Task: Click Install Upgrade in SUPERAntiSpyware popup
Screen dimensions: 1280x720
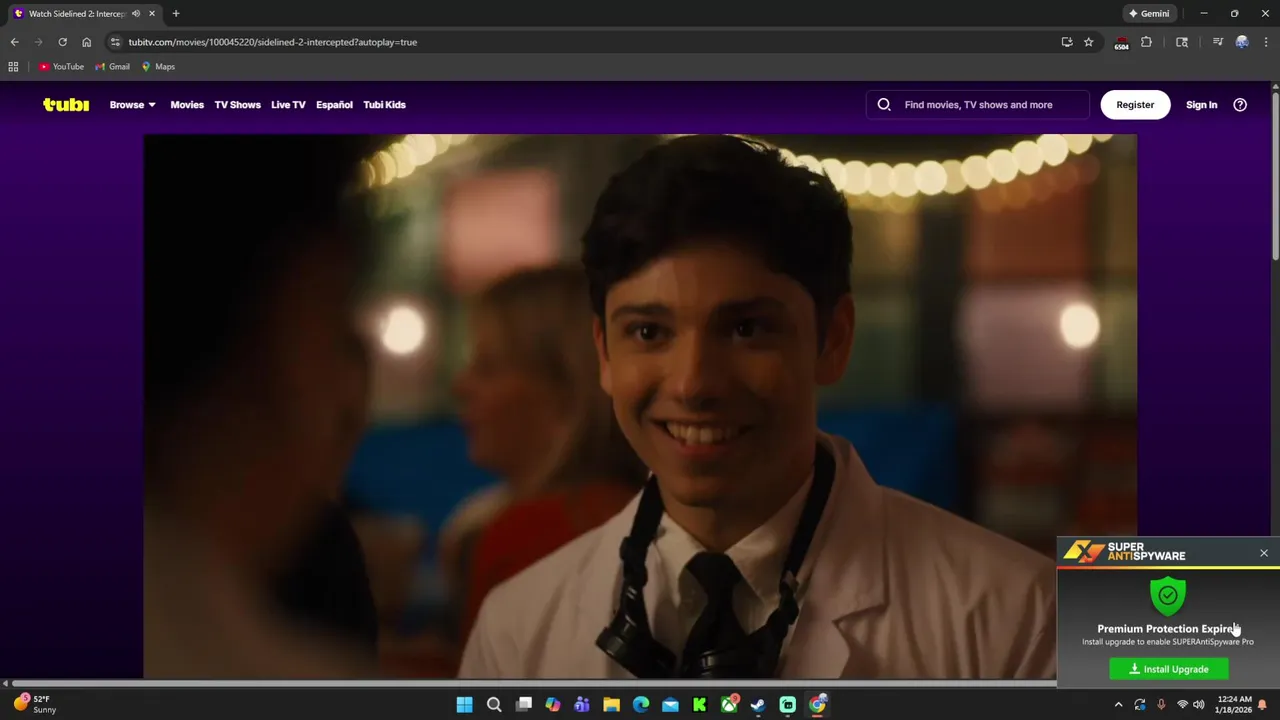Action: pyautogui.click(x=1169, y=669)
